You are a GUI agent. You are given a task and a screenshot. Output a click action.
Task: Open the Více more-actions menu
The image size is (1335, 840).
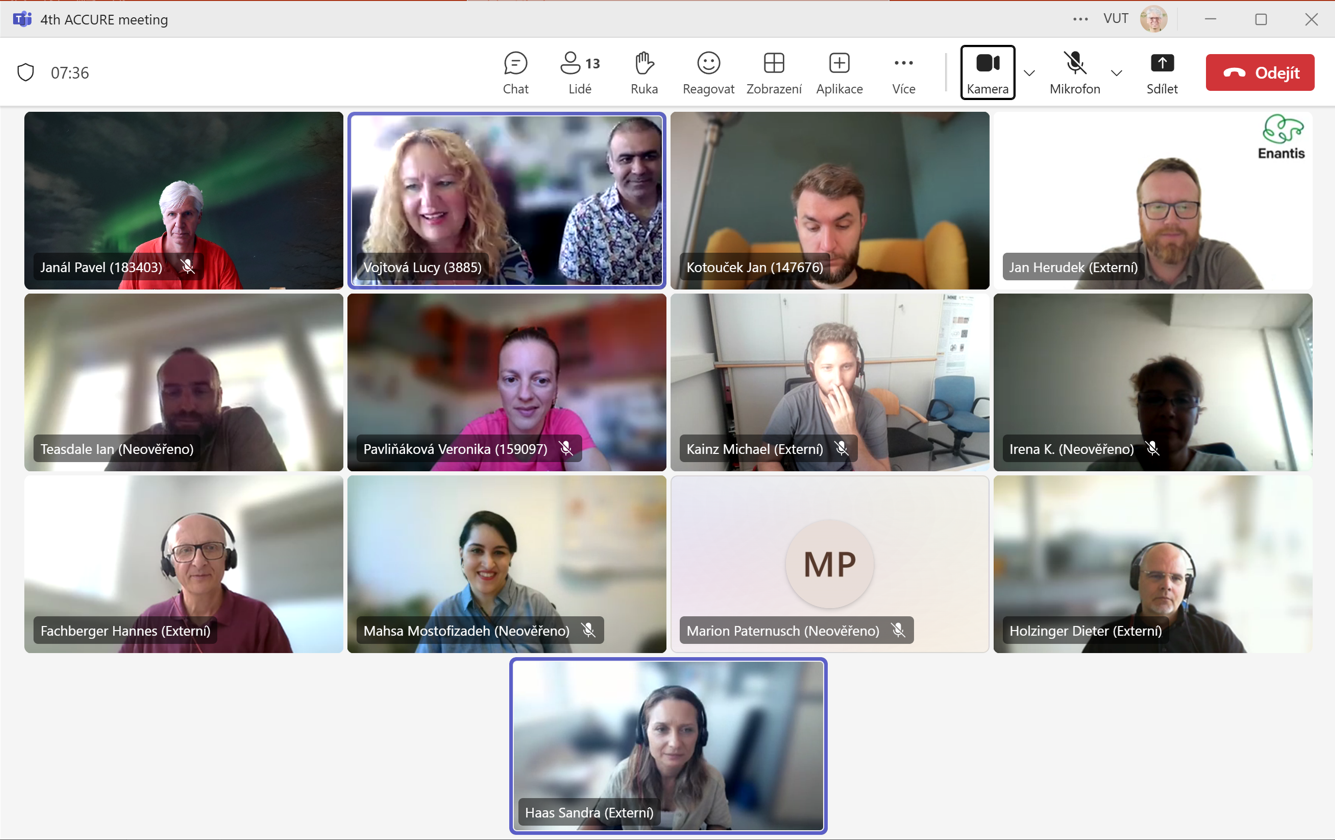903,73
